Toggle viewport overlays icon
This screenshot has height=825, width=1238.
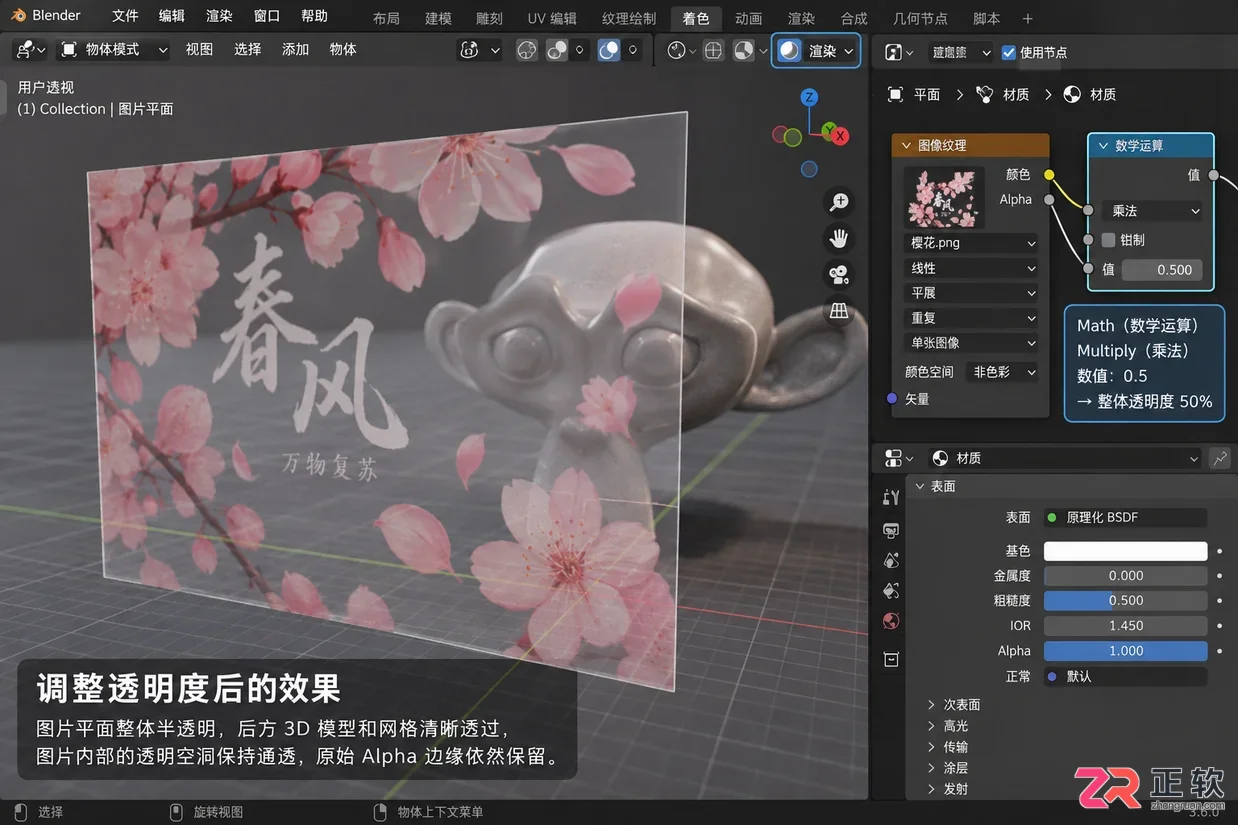point(558,50)
